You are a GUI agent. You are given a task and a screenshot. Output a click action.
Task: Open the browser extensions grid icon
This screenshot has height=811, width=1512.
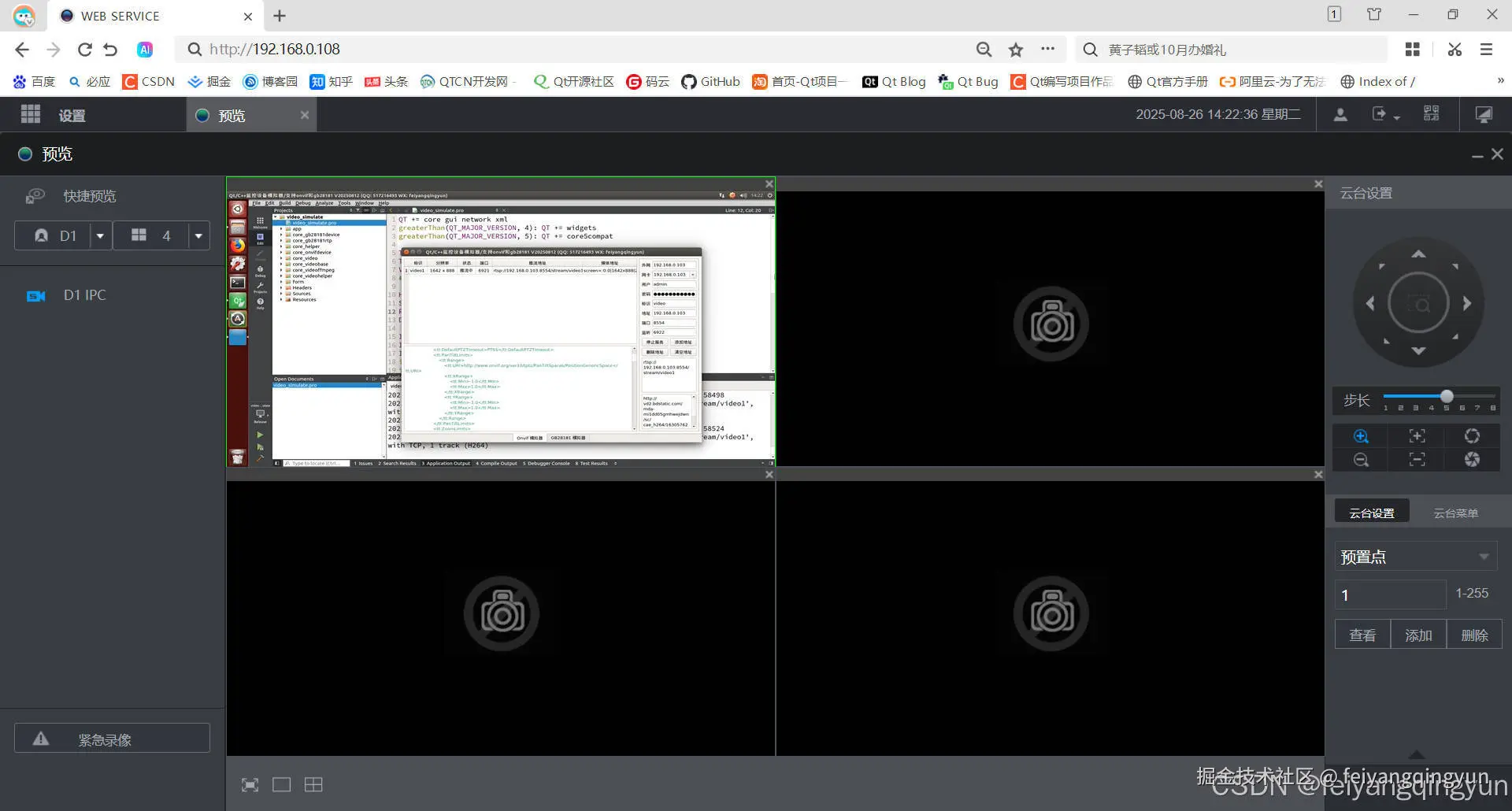pyautogui.click(x=1413, y=50)
